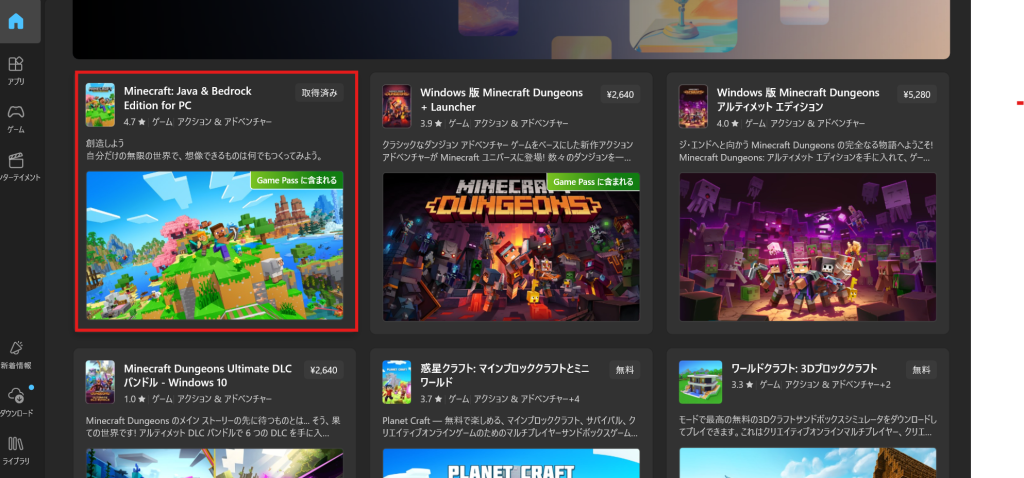This screenshot has height=478, width=1024.
Task: Go to the ゲーム (Games) section
Action: click(x=17, y=117)
